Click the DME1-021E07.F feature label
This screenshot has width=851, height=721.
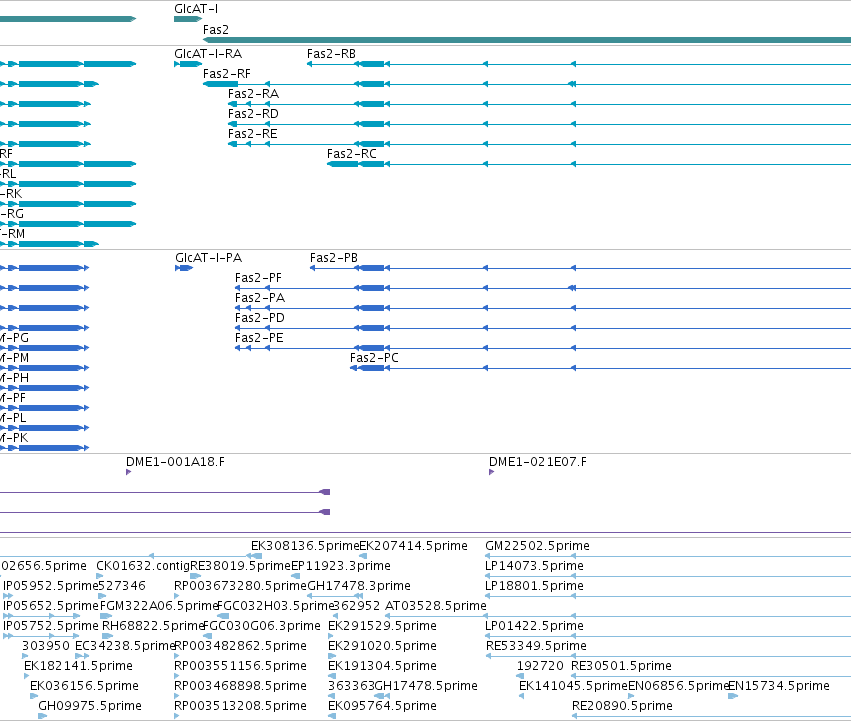[x=538, y=462]
